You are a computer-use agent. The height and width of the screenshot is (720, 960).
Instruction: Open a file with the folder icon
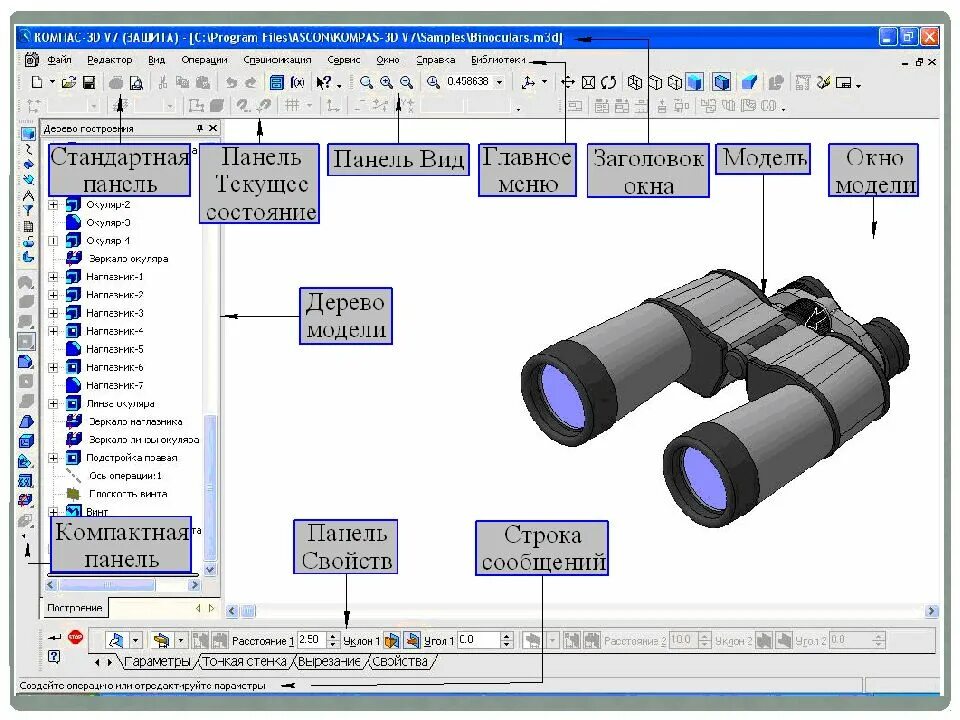69,82
